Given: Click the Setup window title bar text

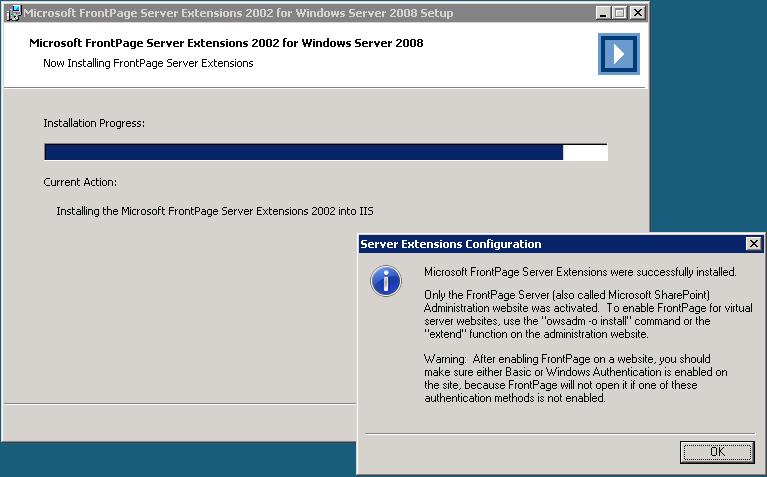Looking at the screenshot, I should click(x=238, y=13).
